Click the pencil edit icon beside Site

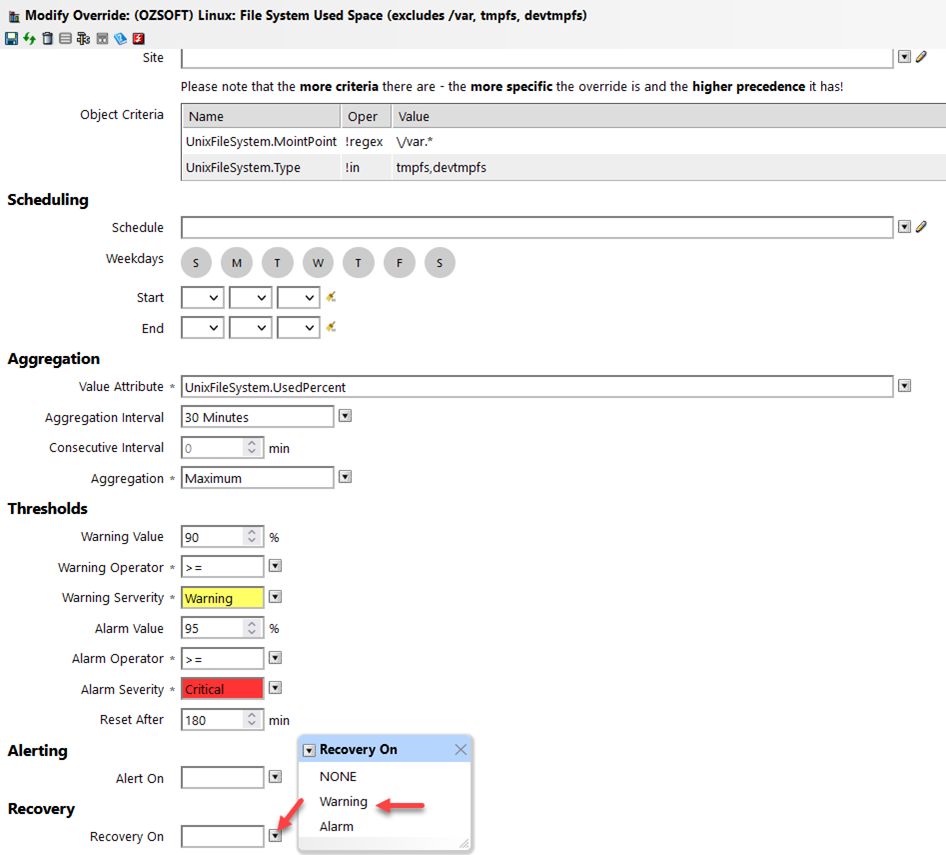pyautogui.click(x=921, y=57)
